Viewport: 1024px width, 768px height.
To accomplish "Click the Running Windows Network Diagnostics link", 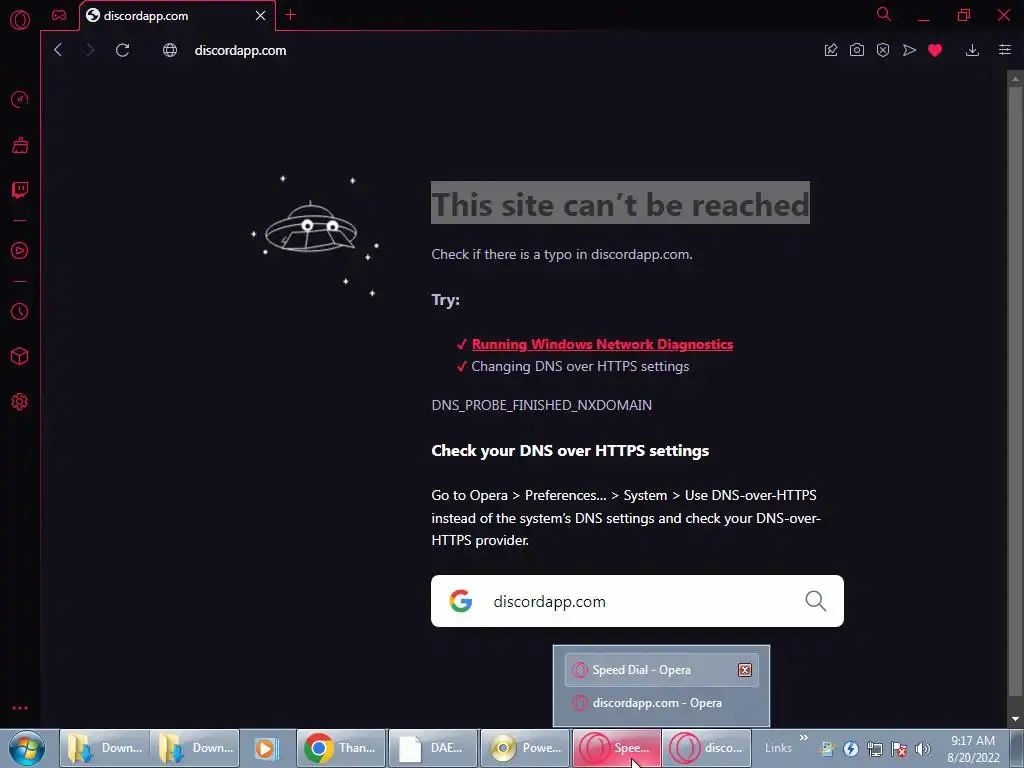I will pyautogui.click(x=602, y=344).
